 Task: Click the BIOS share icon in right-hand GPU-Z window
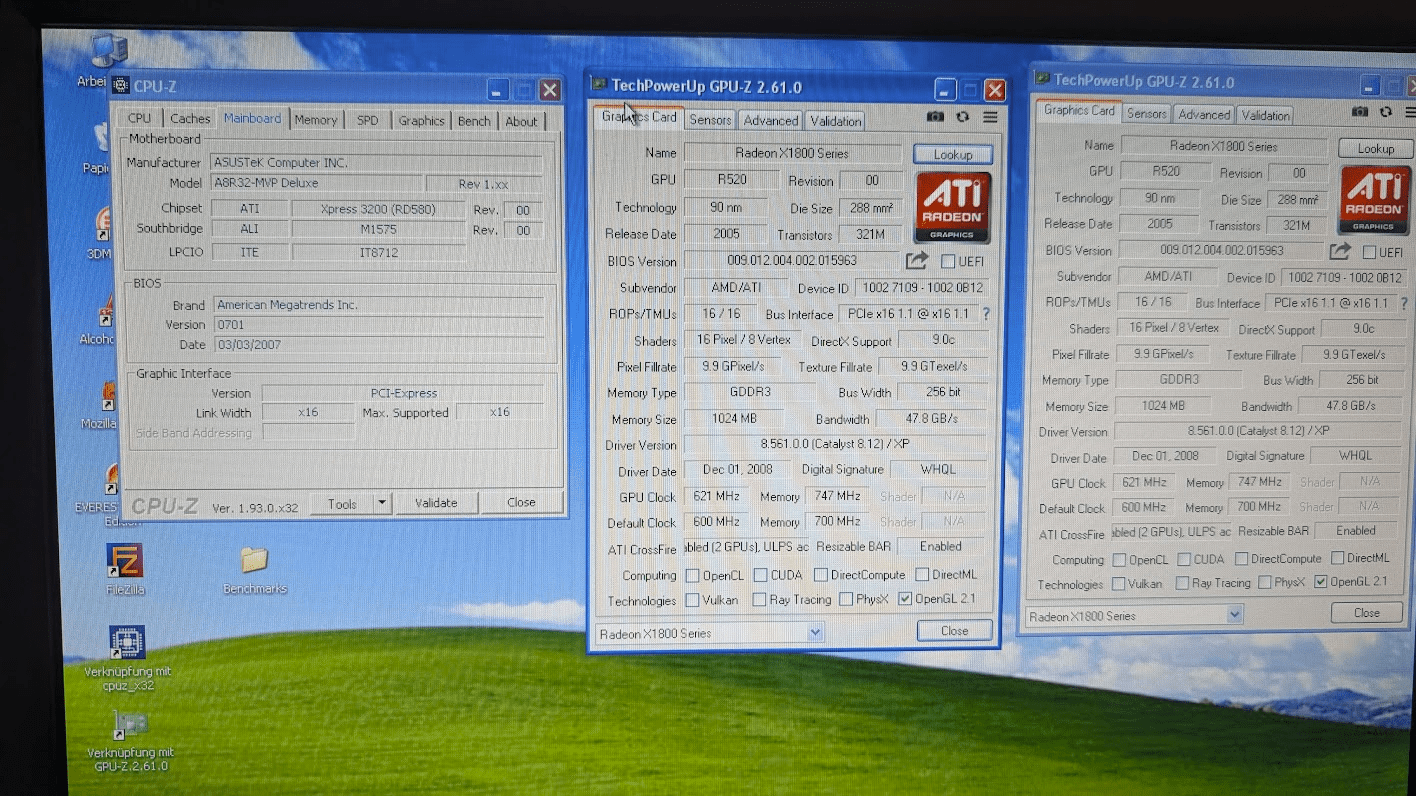[x=1340, y=251]
